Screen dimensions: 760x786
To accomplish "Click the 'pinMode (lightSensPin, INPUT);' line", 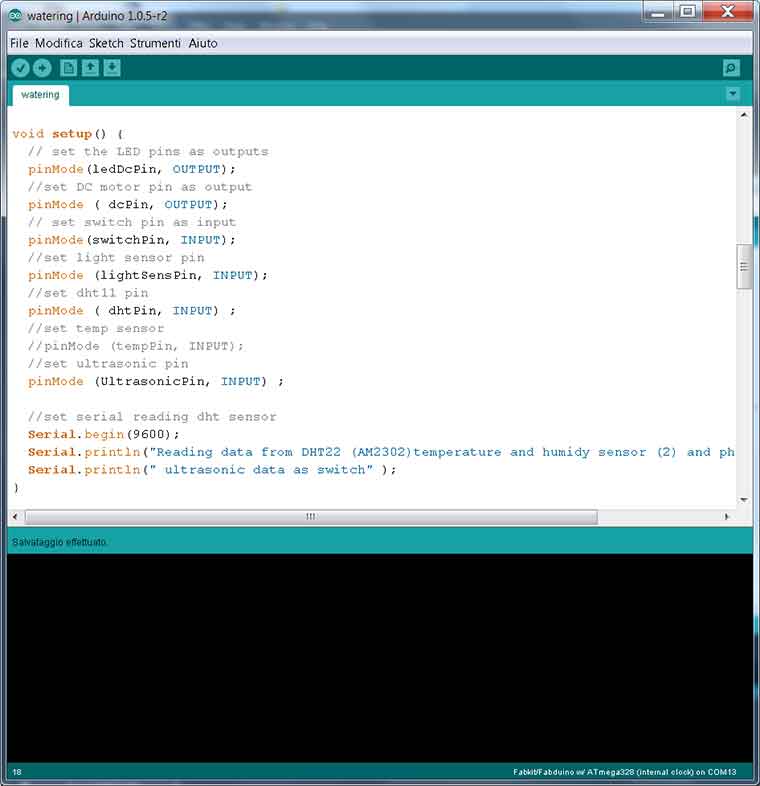I will click(148, 275).
